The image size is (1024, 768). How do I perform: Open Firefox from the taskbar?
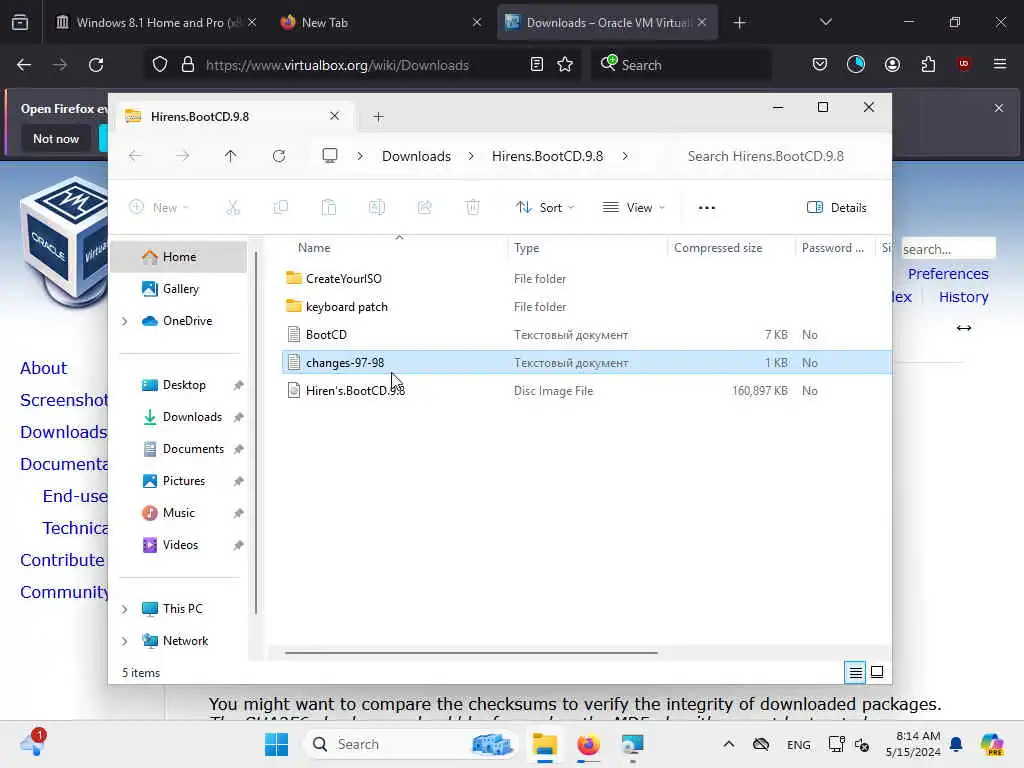click(x=588, y=744)
